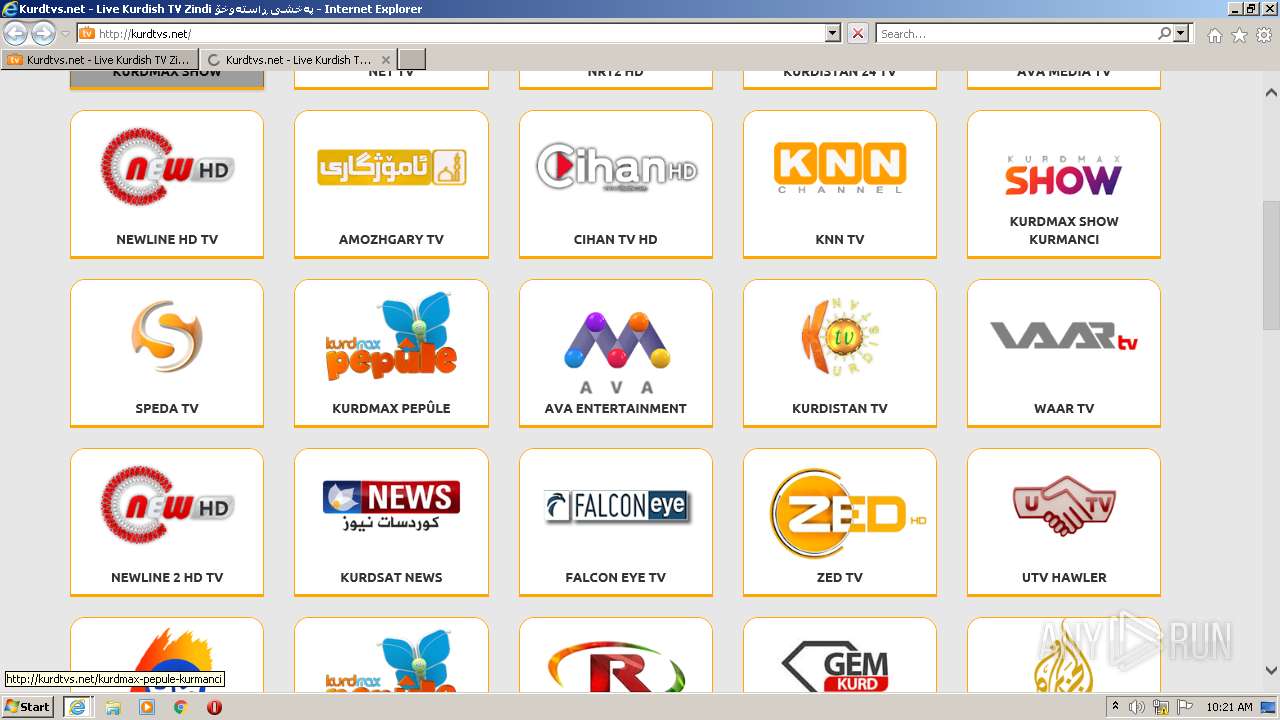This screenshot has width=1280, height=720.
Task: Click the search magnifier icon
Action: tap(1165, 33)
